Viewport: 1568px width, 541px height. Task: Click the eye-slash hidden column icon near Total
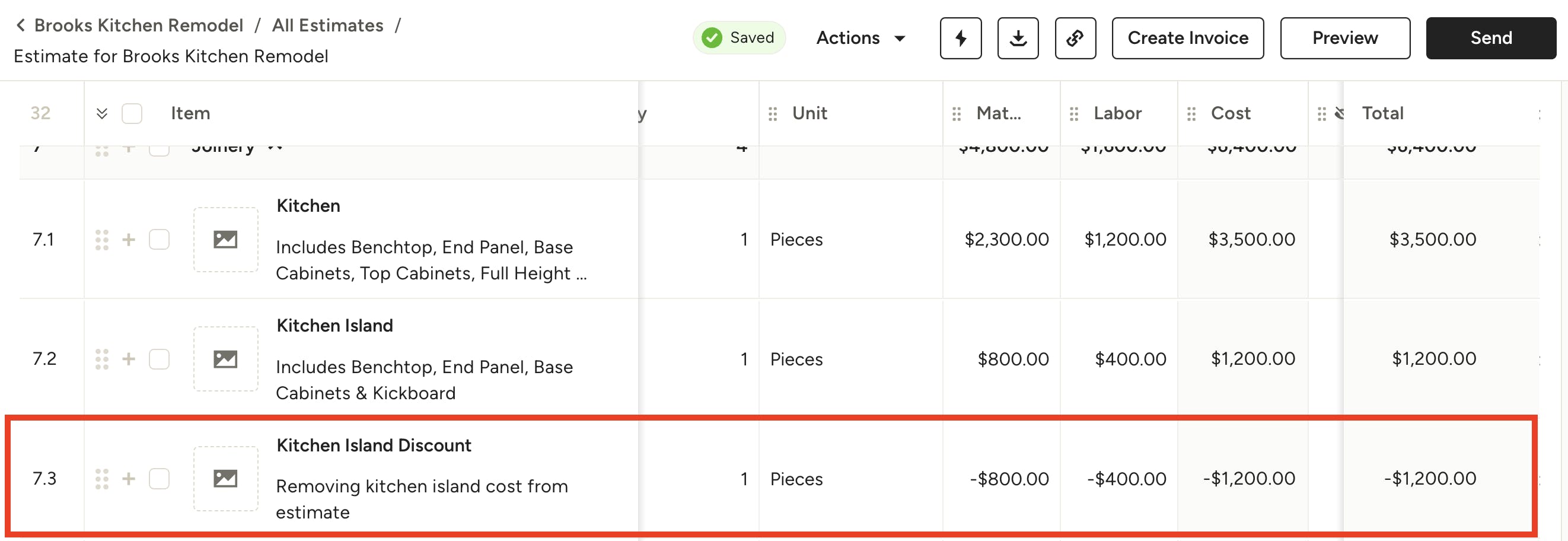[x=1340, y=113]
